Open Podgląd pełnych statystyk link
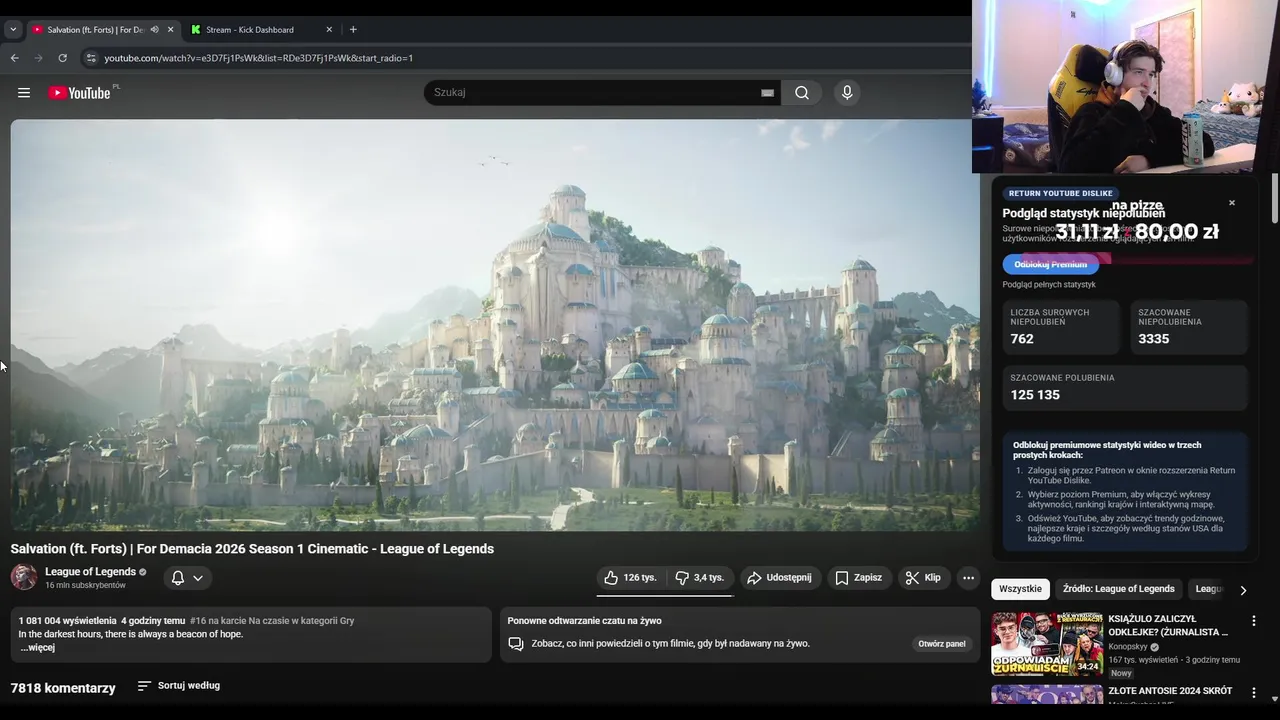This screenshot has width=1280, height=720. point(1049,285)
